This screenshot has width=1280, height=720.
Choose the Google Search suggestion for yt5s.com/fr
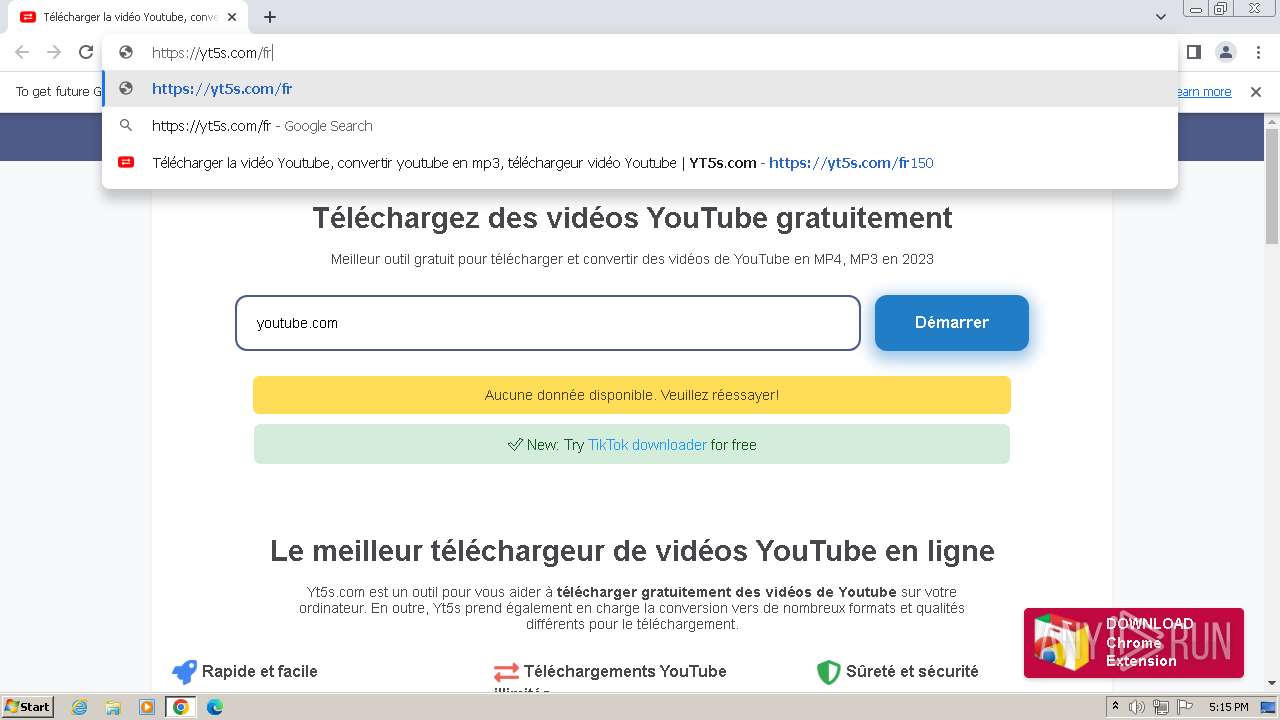(640, 126)
